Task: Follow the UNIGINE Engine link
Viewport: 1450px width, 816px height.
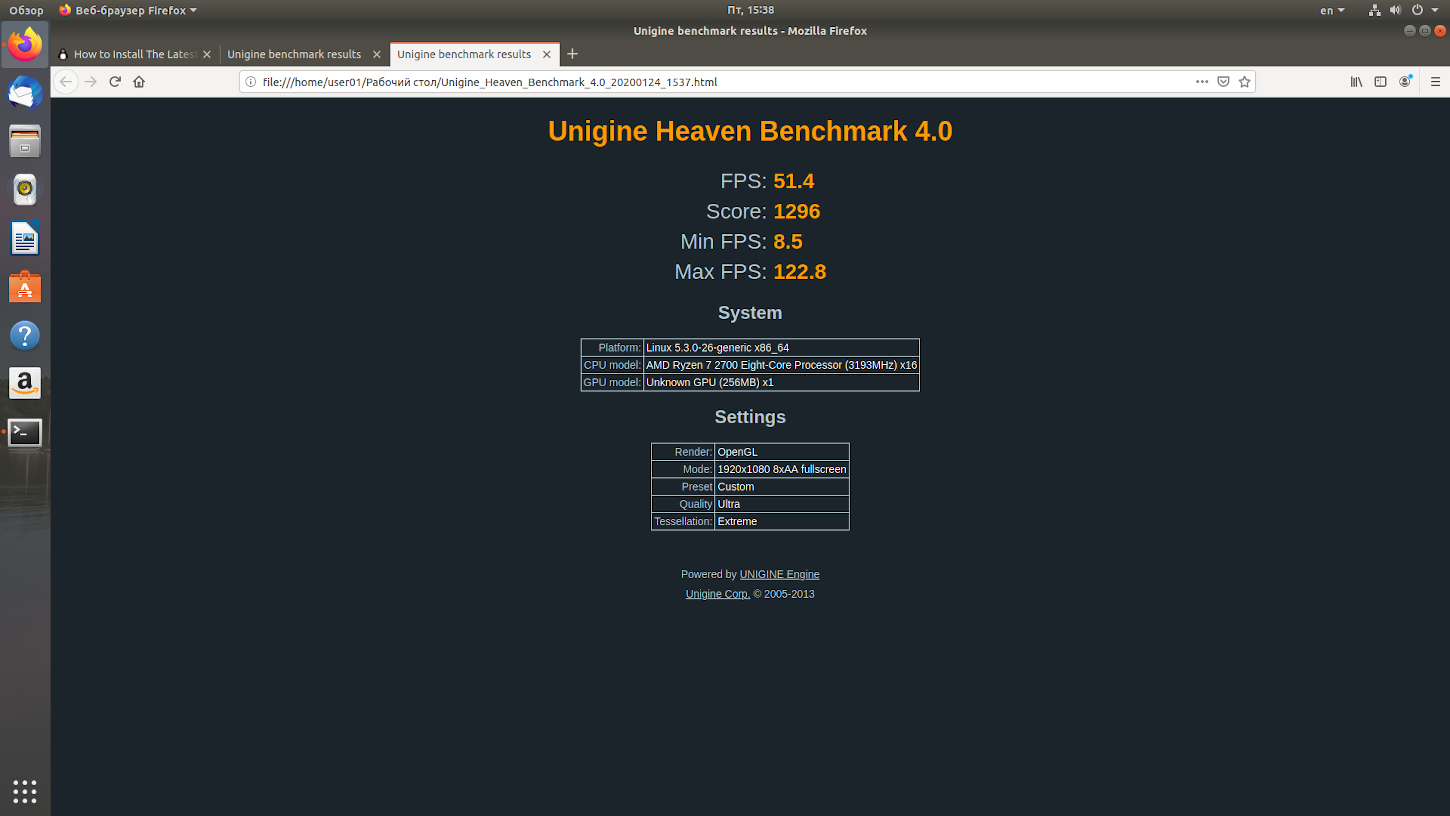Action: [779, 574]
